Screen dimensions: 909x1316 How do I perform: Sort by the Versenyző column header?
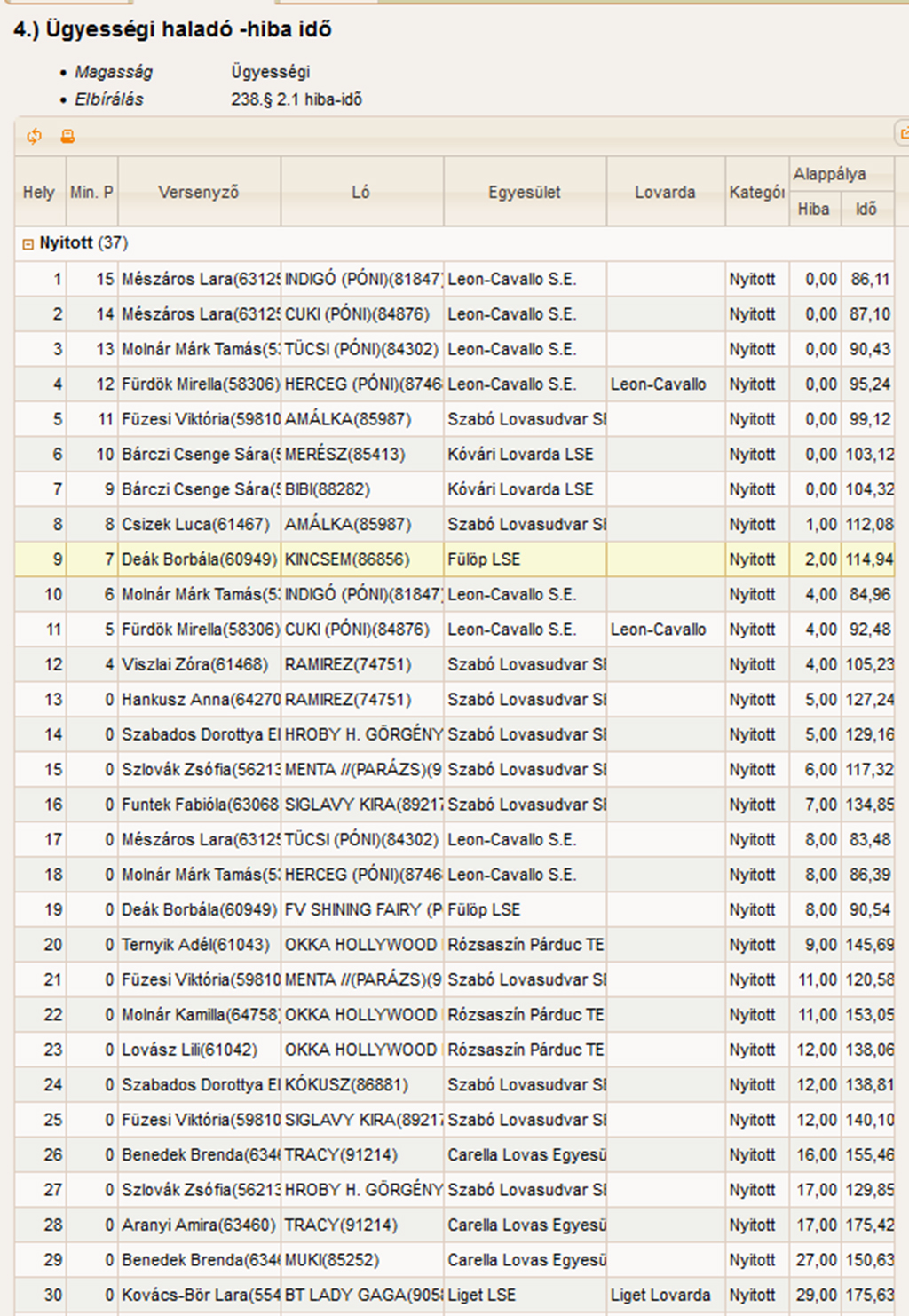tap(198, 192)
